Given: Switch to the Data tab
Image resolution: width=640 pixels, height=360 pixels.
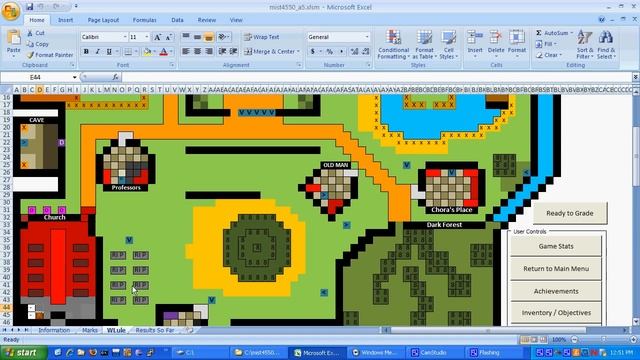Looking at the screenshot, I should click(177, 20).
